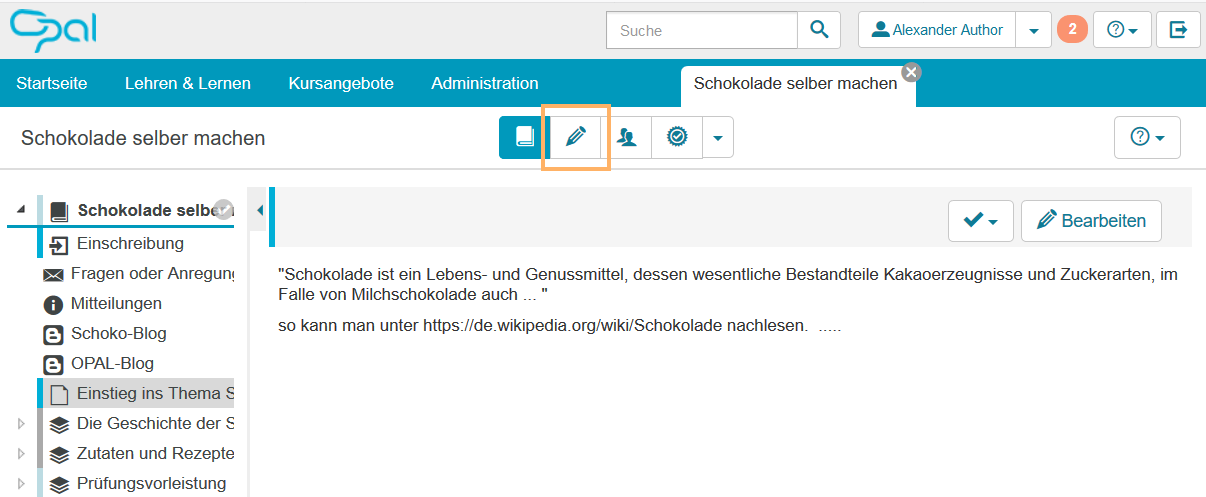Click the Bearbeiten button
This screenshot has height=497, width=1206.
pyautogui.click(x=1091, y=221)
